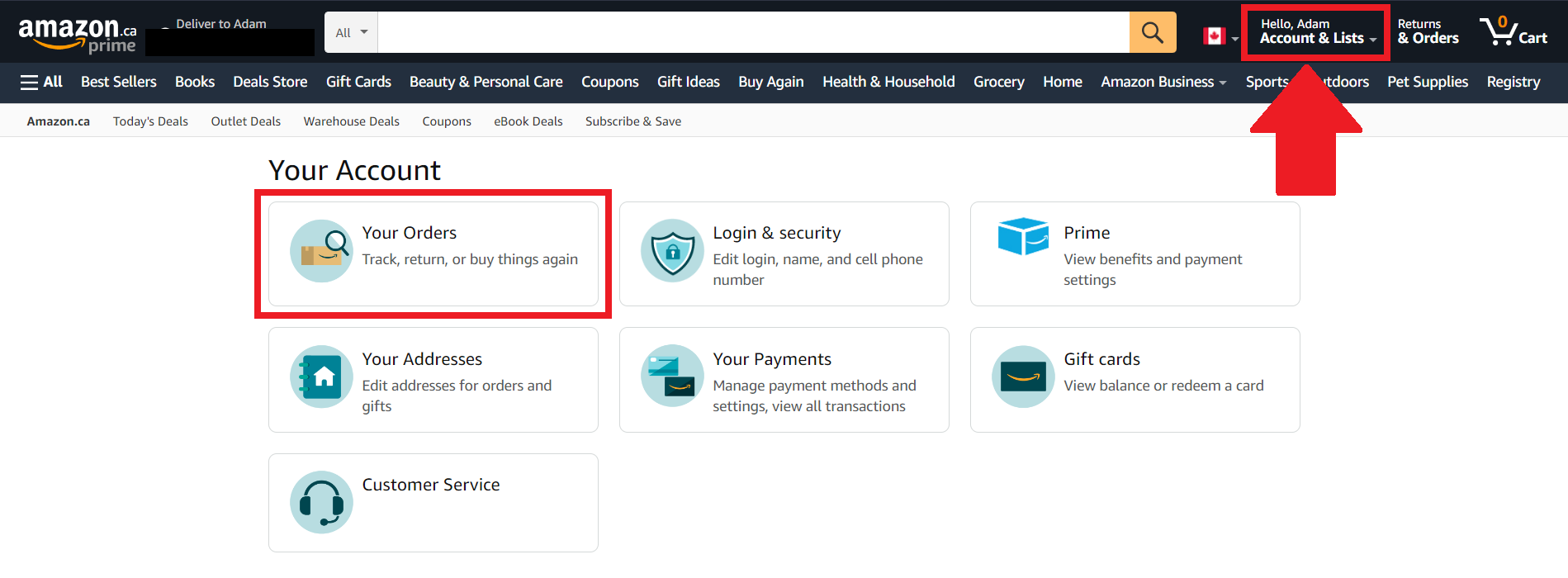Go to Books category

tap(195, 82)
